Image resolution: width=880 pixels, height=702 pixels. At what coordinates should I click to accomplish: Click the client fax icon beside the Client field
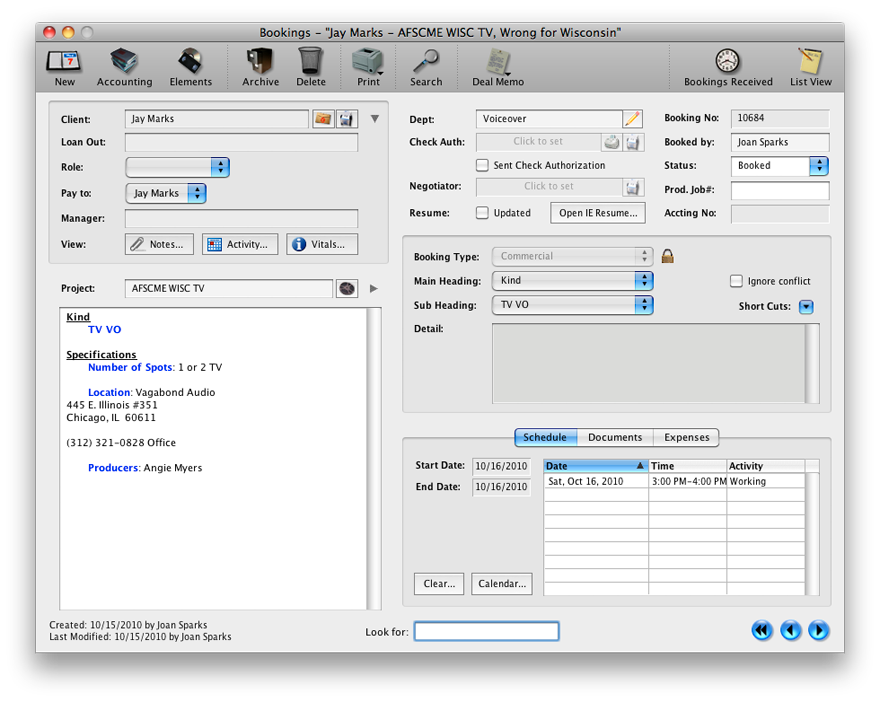347,119
